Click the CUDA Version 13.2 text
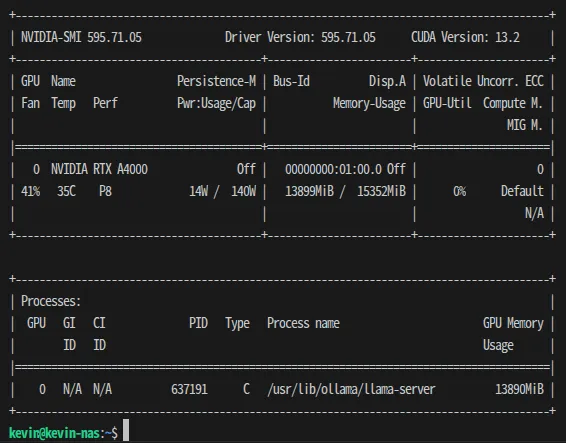 (x=465, y=37)
